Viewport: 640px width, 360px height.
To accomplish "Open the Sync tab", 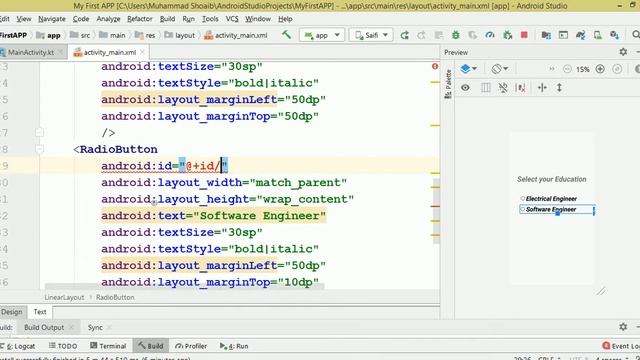I will pos(95,327).
